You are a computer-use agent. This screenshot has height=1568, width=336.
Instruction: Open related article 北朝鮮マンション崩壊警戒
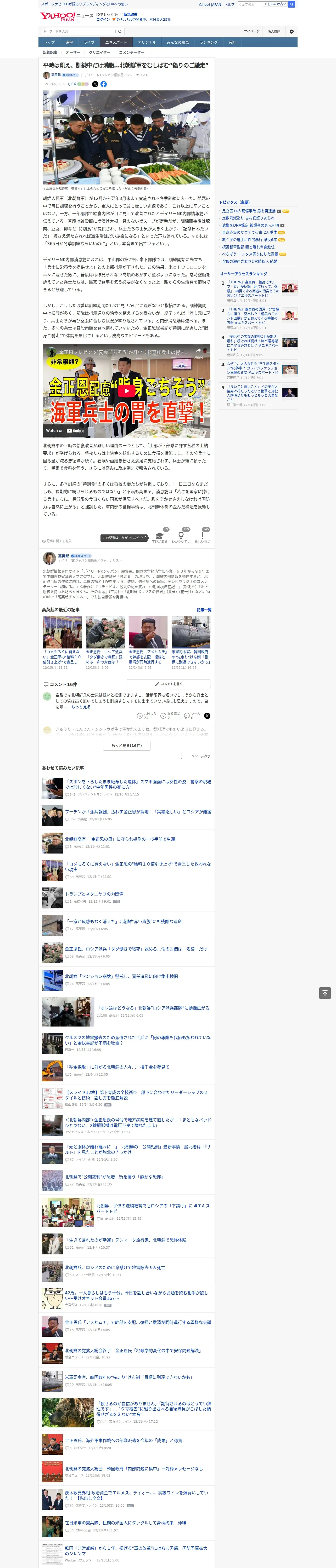(x=121, y=976)
